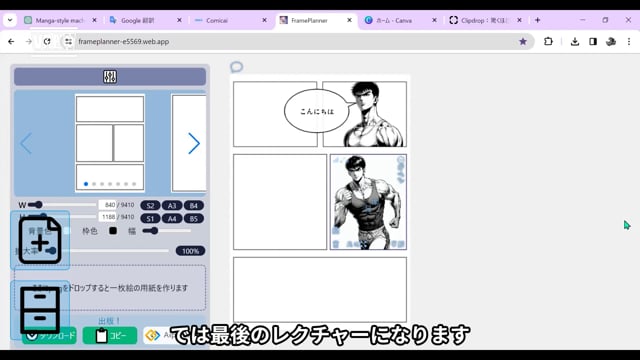Viewport: 640px width, 360px height.
Task: Open the tab search dropdown arrow
Action: click(10, 20)
